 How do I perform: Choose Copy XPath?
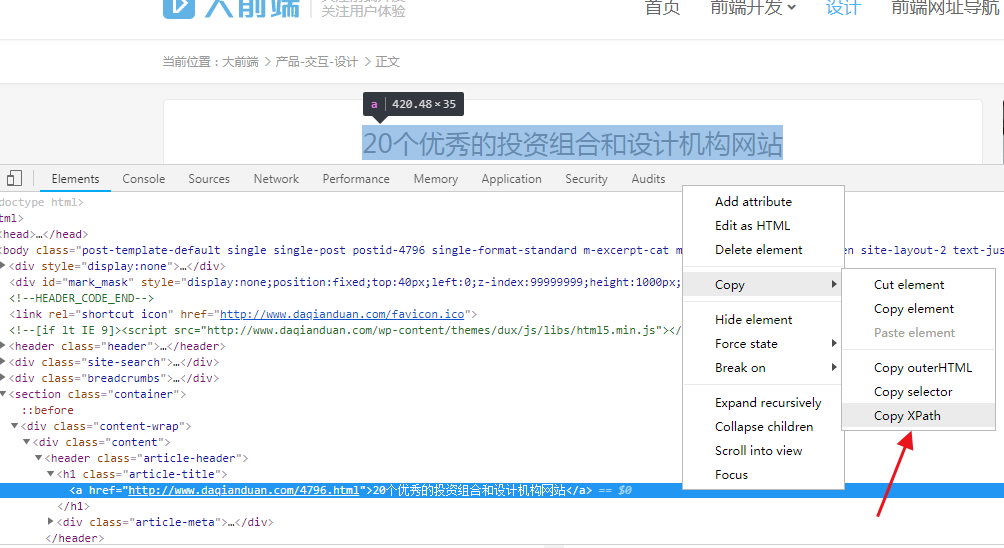tap(918, 416)
